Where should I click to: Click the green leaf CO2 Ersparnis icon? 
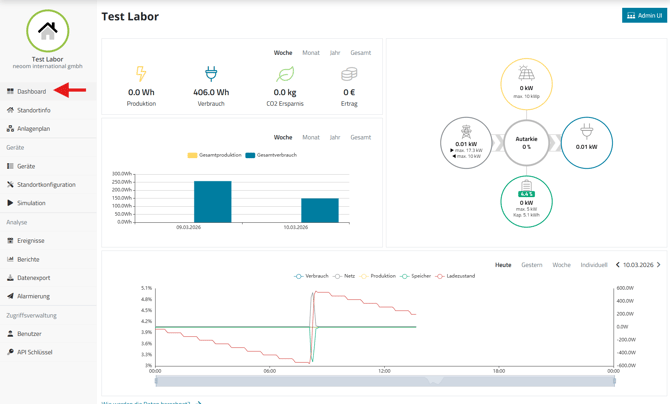[x=285, y=74]
